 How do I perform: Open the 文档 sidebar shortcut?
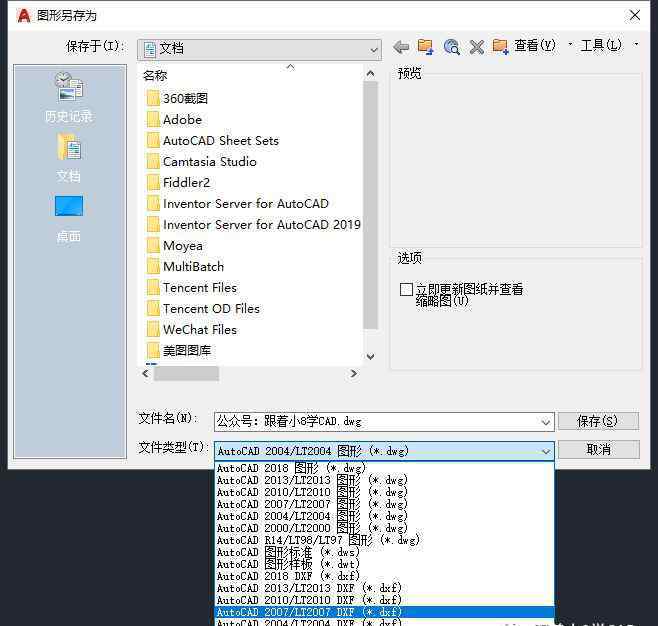tap(69, 158)
